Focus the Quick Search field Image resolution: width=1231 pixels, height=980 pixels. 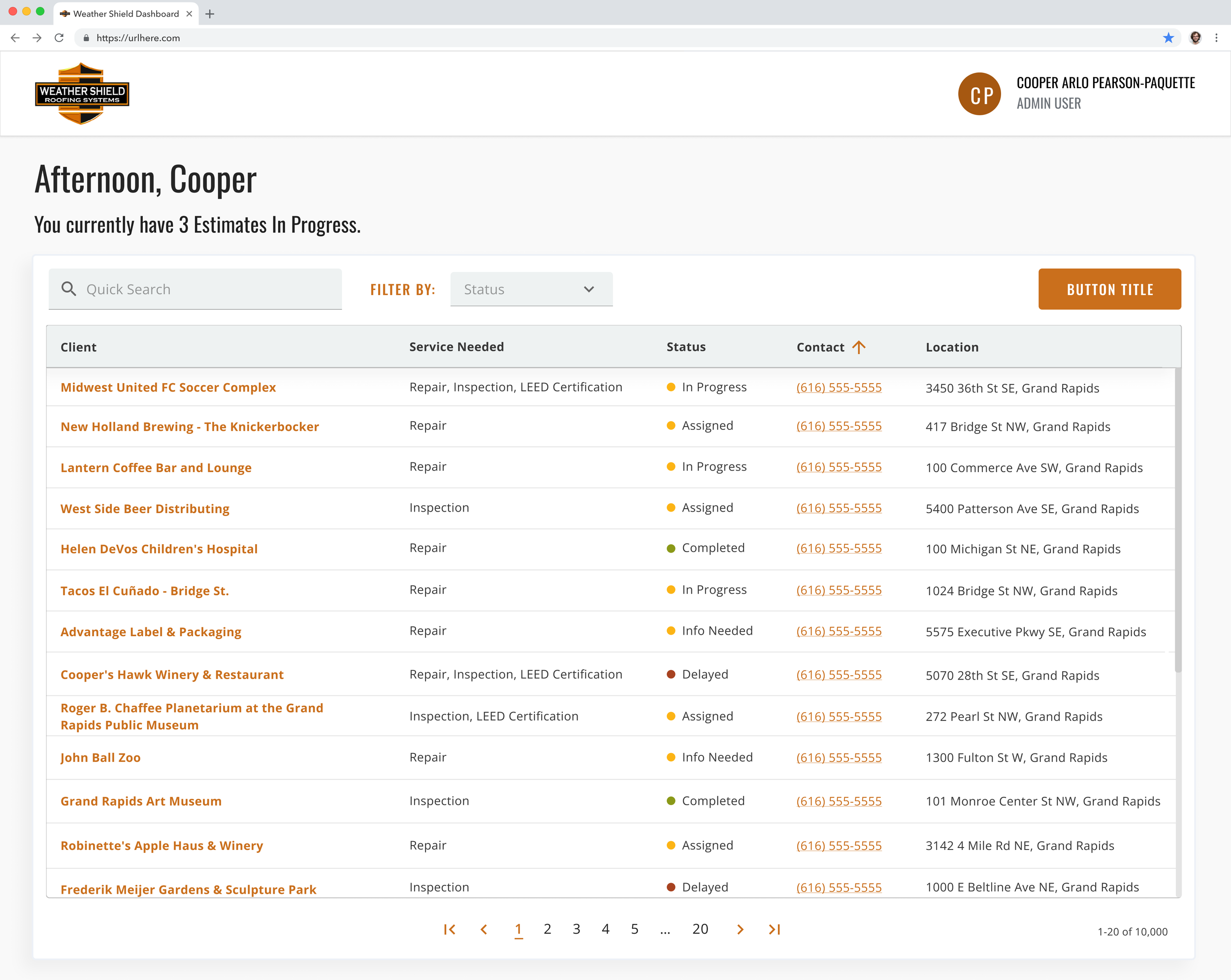point(195,289)
